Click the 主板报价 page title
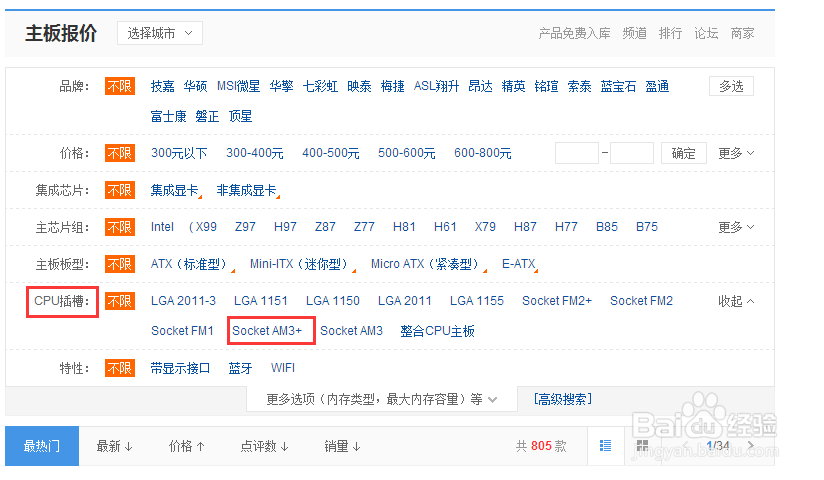Screen dimensions: 824x480 [61, 33]
